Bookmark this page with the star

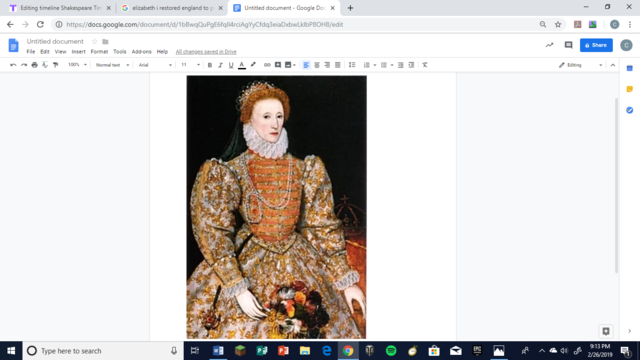click(x=558, y=24)
